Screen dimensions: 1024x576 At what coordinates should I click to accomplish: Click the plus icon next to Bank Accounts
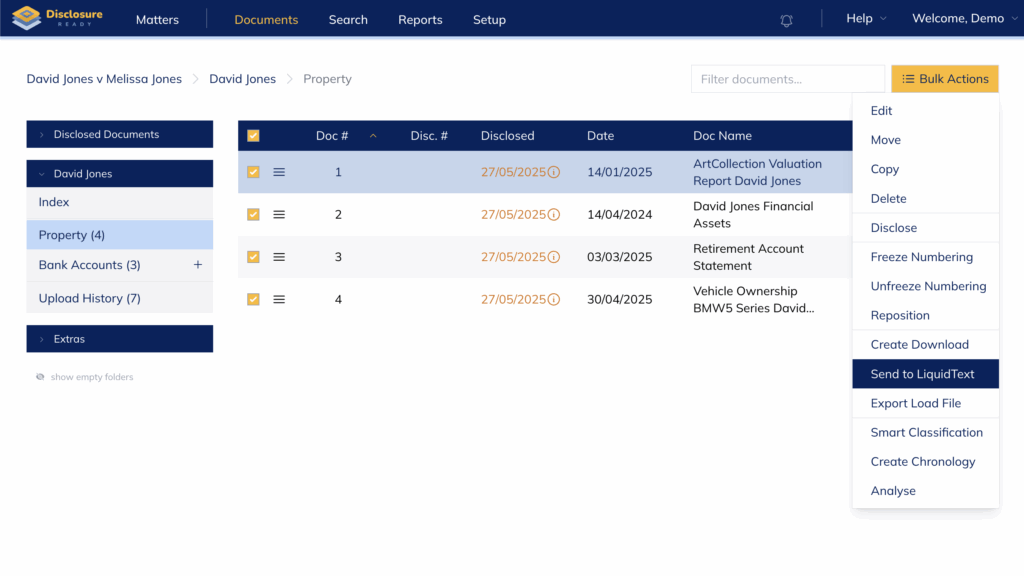tap(197, 265)
